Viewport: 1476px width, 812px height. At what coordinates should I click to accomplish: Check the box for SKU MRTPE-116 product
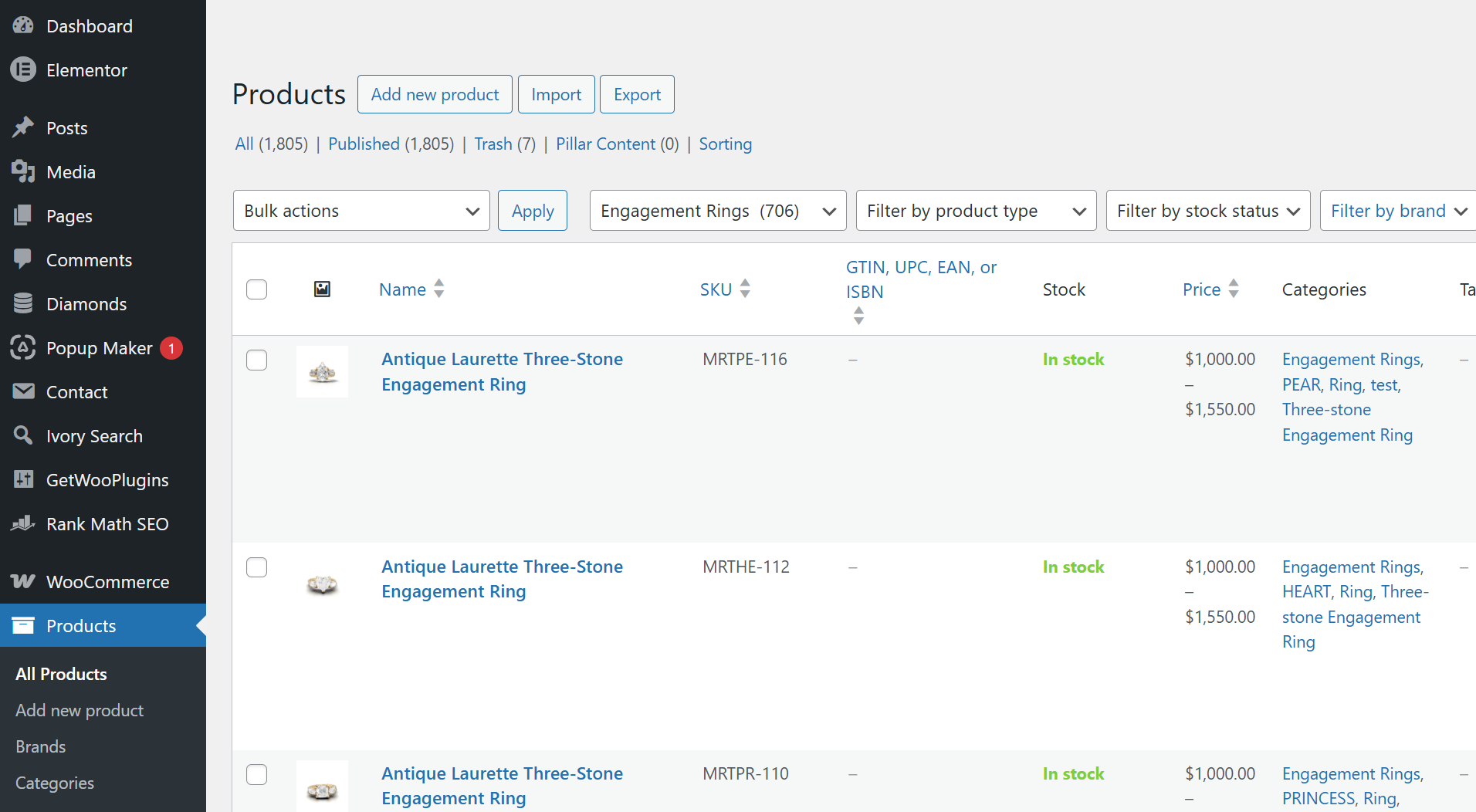(x=256, y=360)
